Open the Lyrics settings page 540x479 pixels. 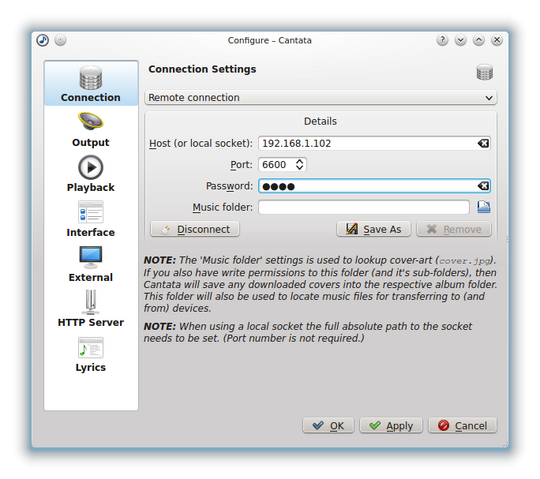point(91,354)
